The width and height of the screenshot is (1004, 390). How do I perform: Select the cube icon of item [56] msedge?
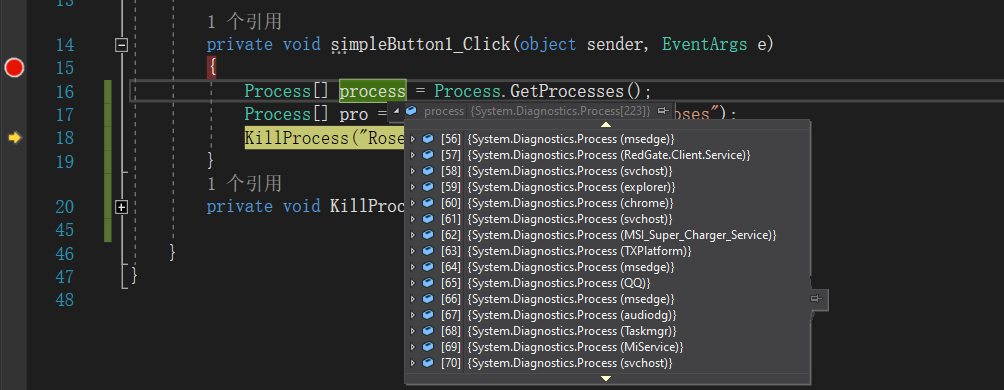pos(428,139)
